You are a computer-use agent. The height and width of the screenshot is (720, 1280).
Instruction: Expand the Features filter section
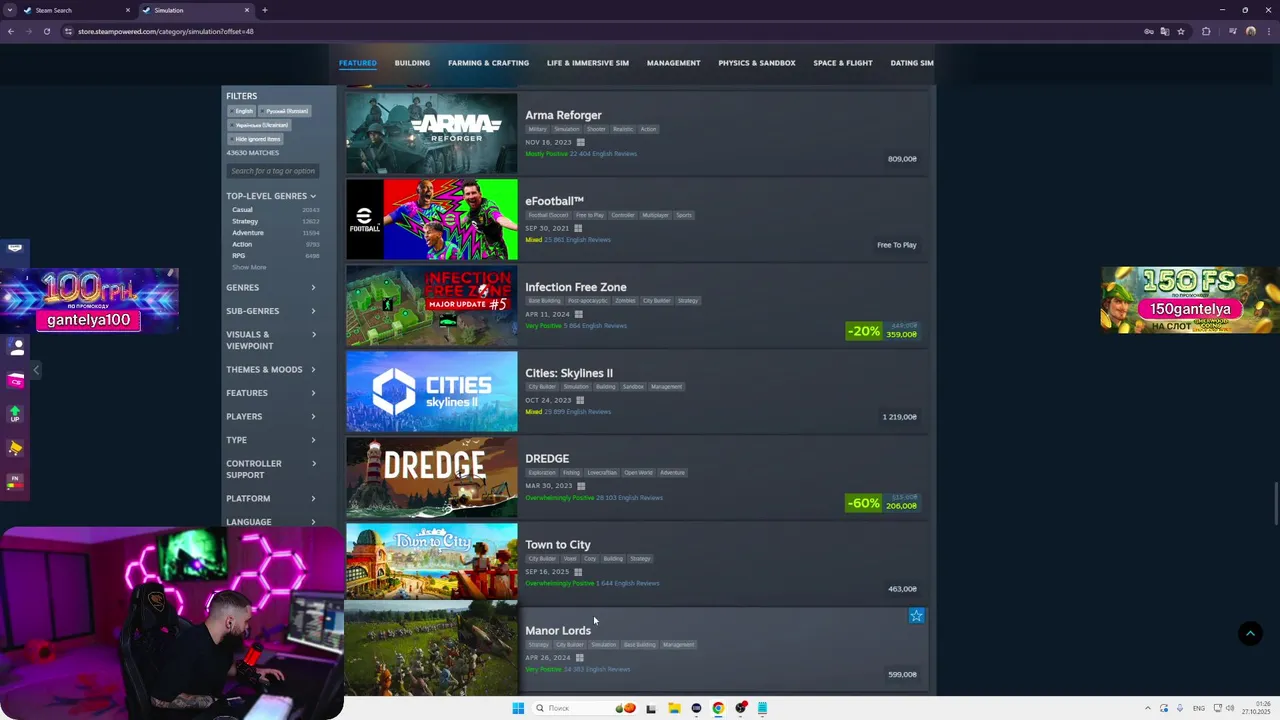[271, 393]
